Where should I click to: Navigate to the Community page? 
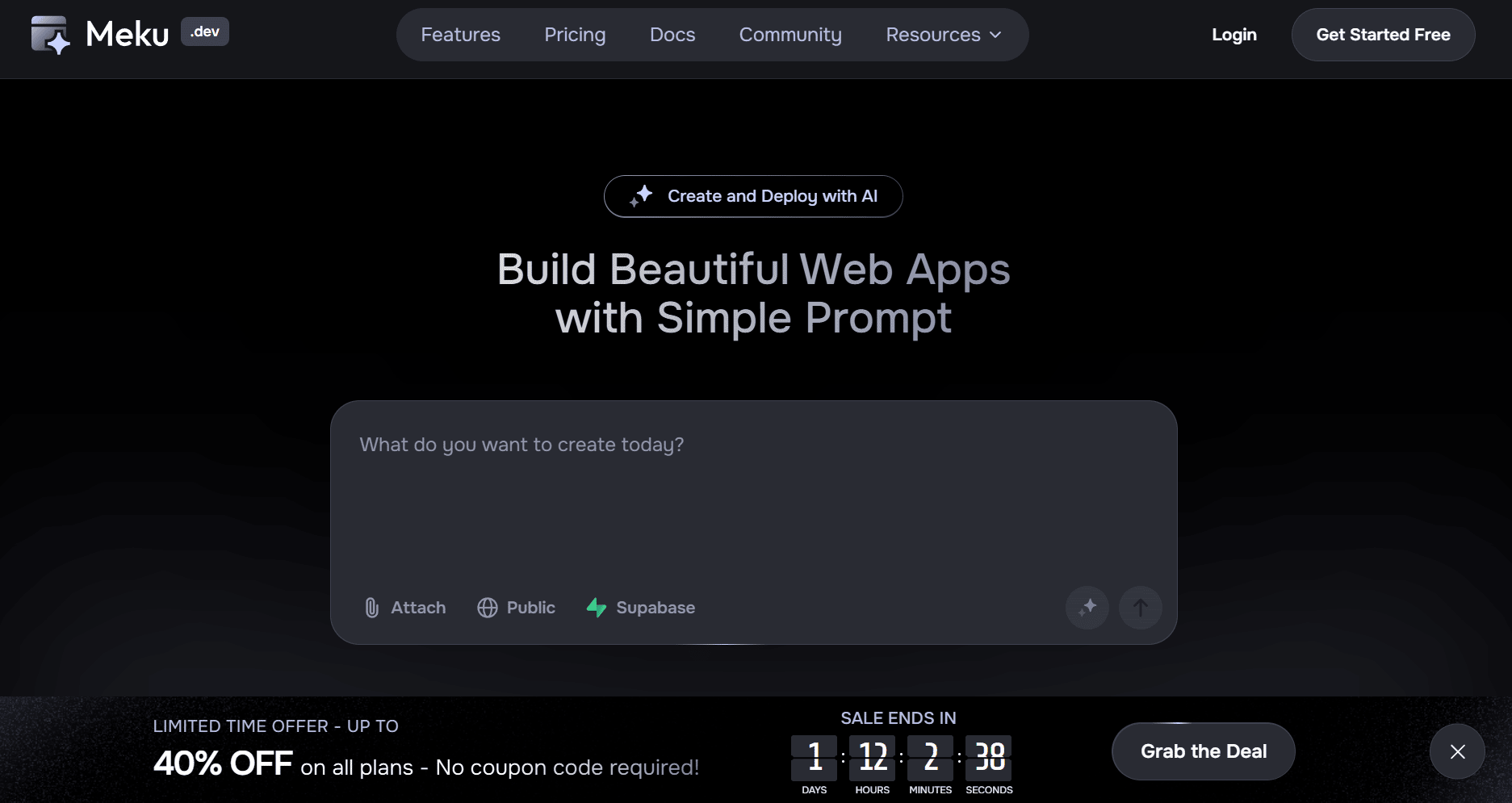[790, 35]
